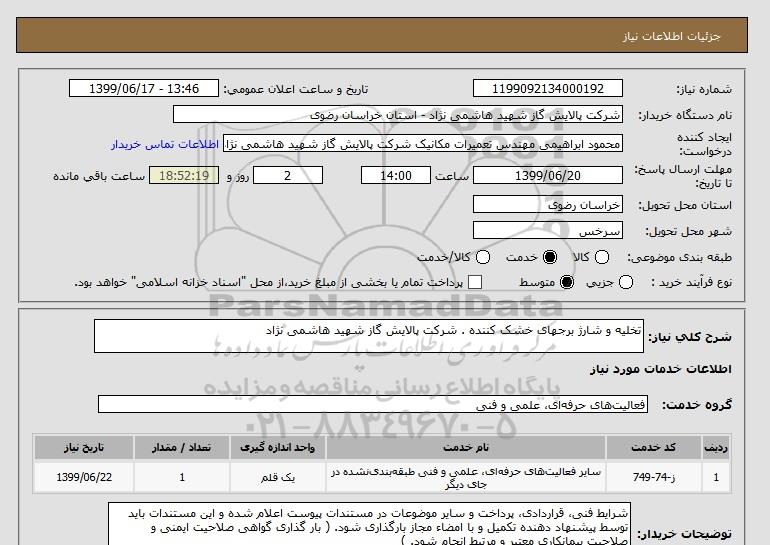
Task: Click the need date cell 1399/06/22
Action: (x=84, y=477)
